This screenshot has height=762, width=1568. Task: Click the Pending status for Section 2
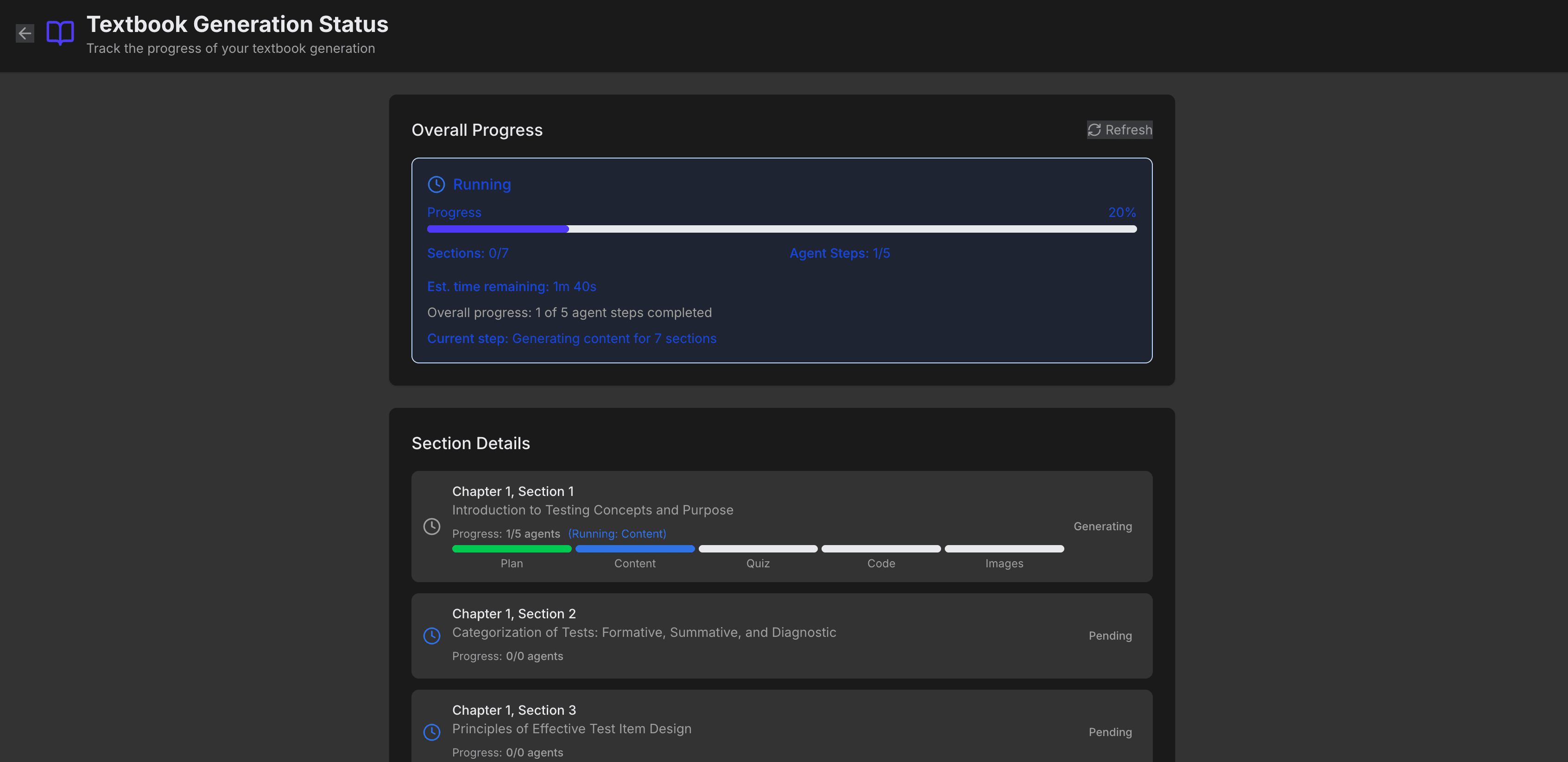[x=1110, y=636]
